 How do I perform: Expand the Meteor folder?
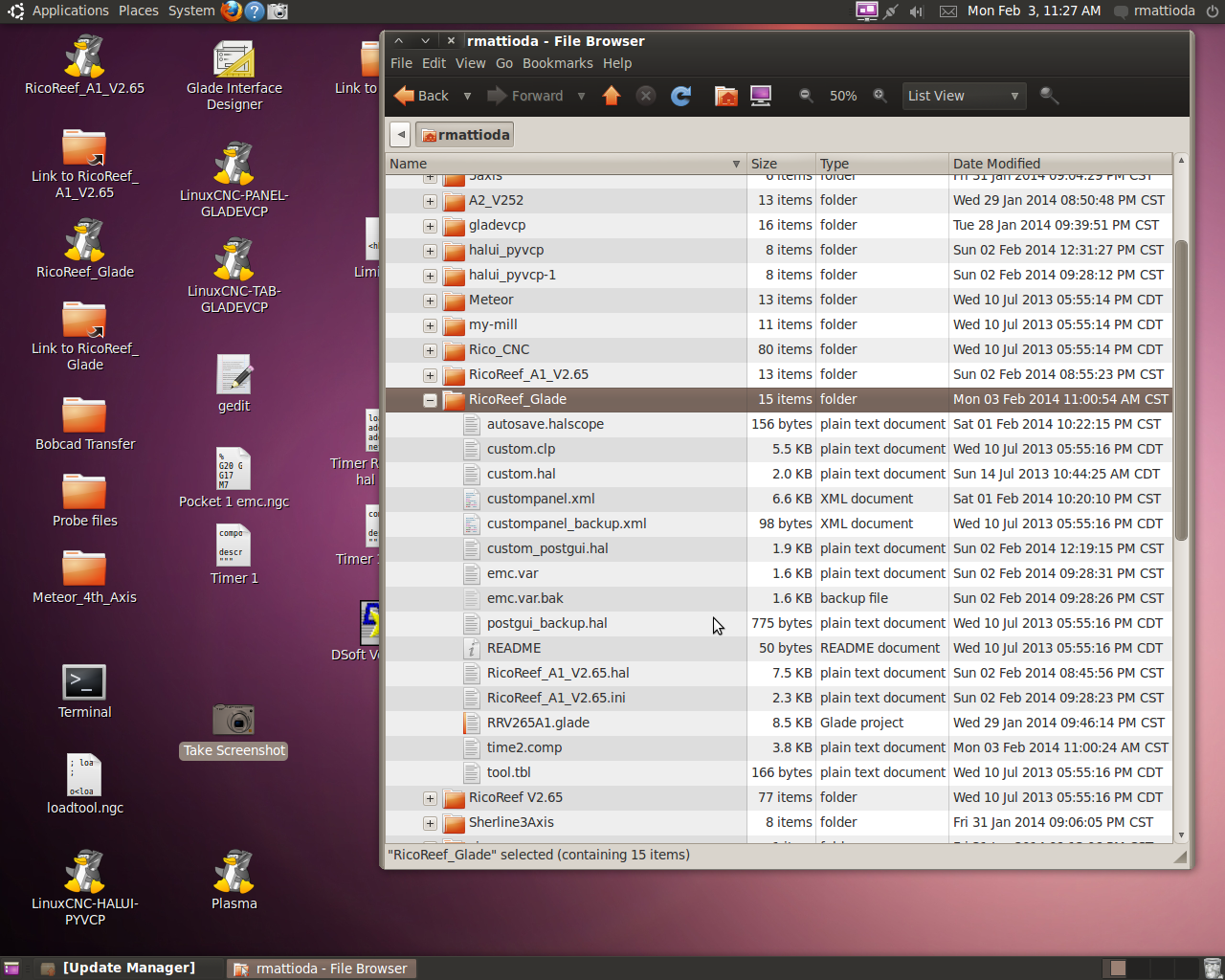coord(430,301)
